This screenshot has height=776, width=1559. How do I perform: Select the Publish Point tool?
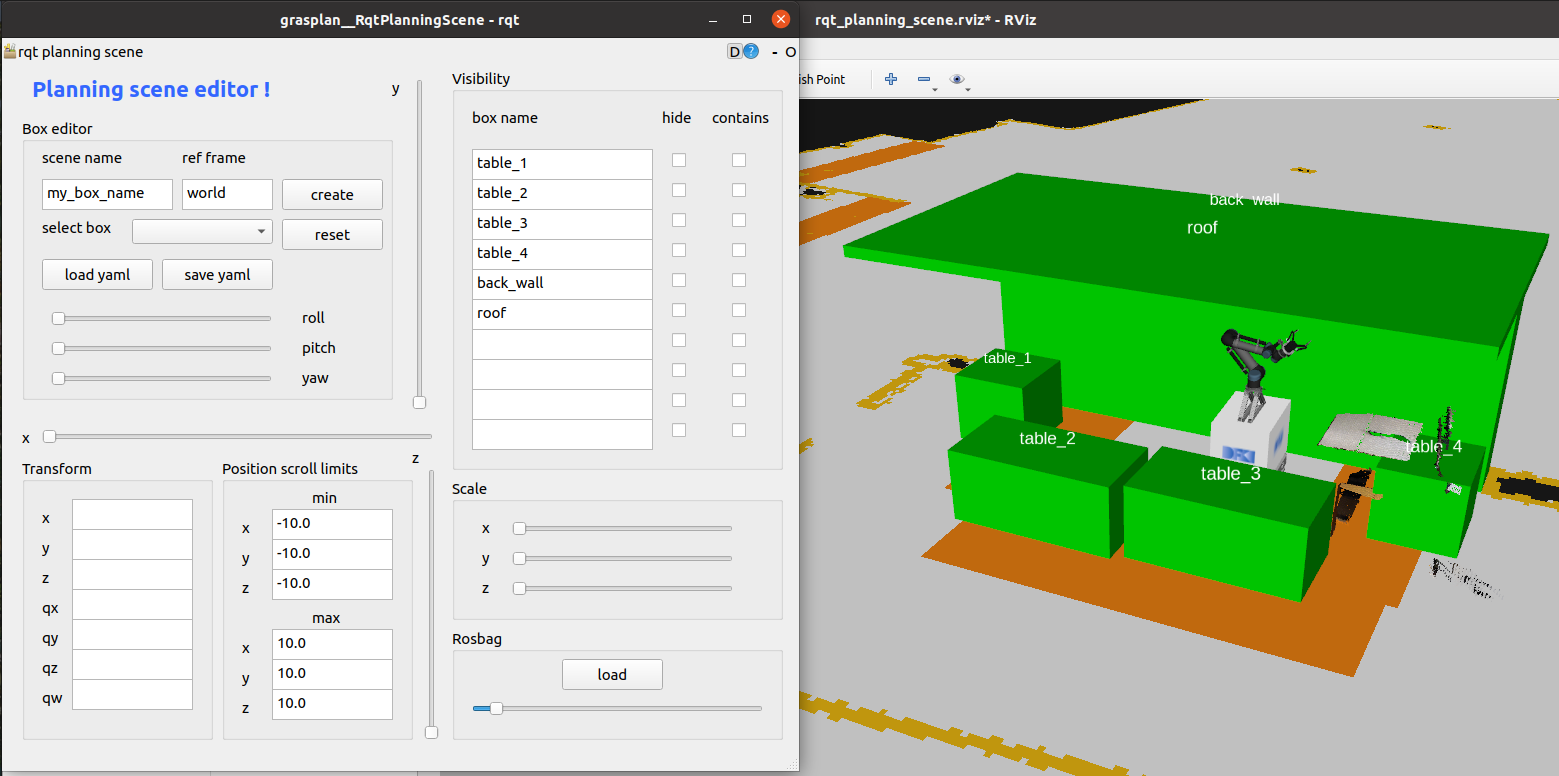[821, 79]
